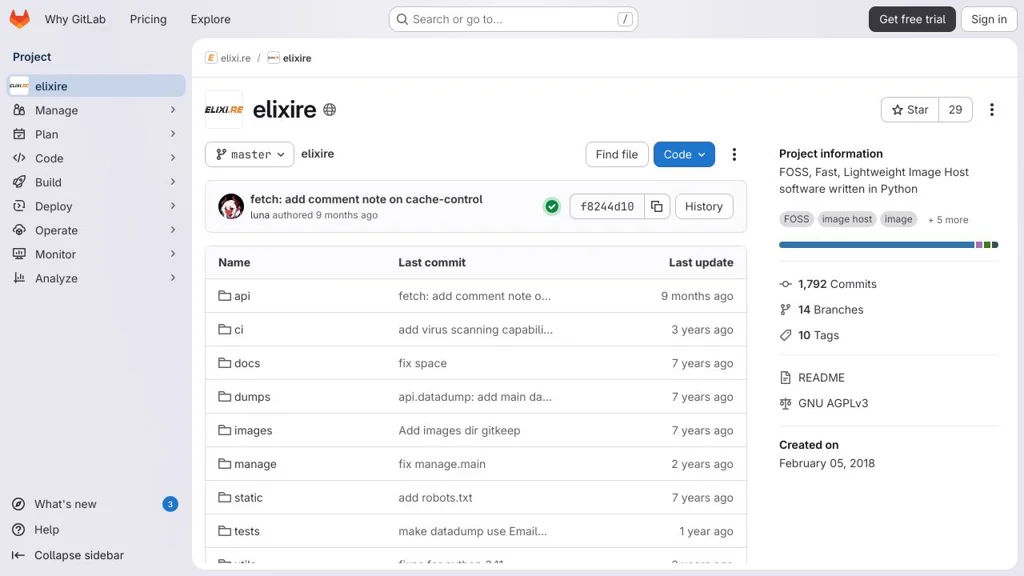The image size is (1024, 576).
Task: Expand the Build section chevron
Action: [173, 182]
